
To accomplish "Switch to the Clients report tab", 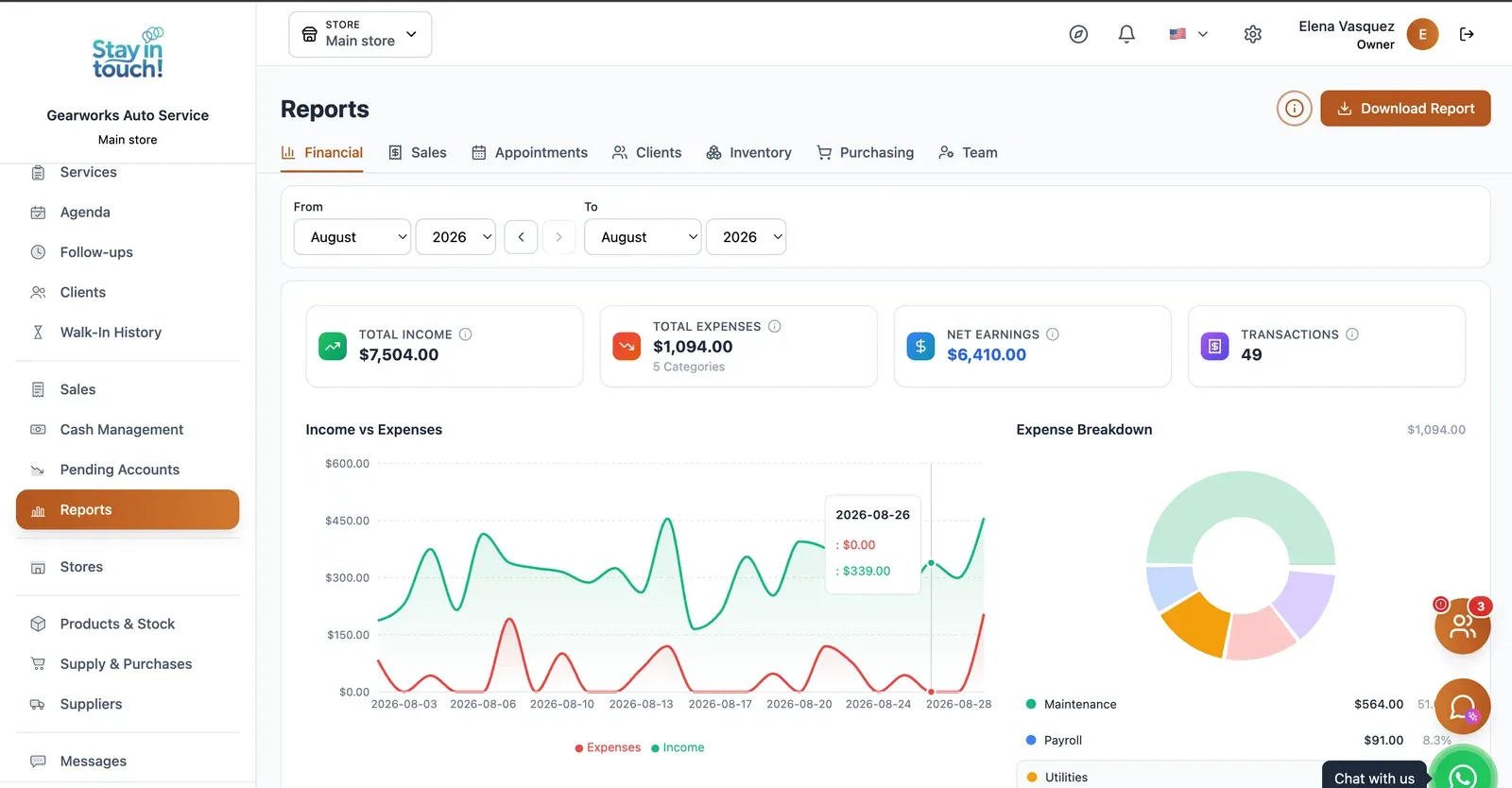I will click(646, 152).
